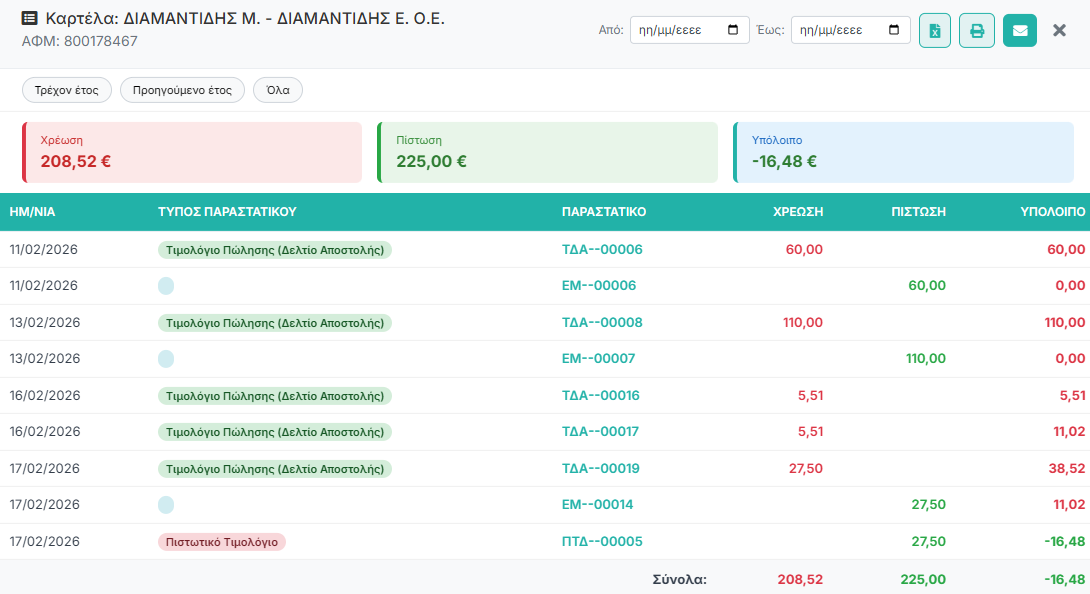Click the Από date input field
This screenshot has height=594, width=1090.
click(676, 30)
